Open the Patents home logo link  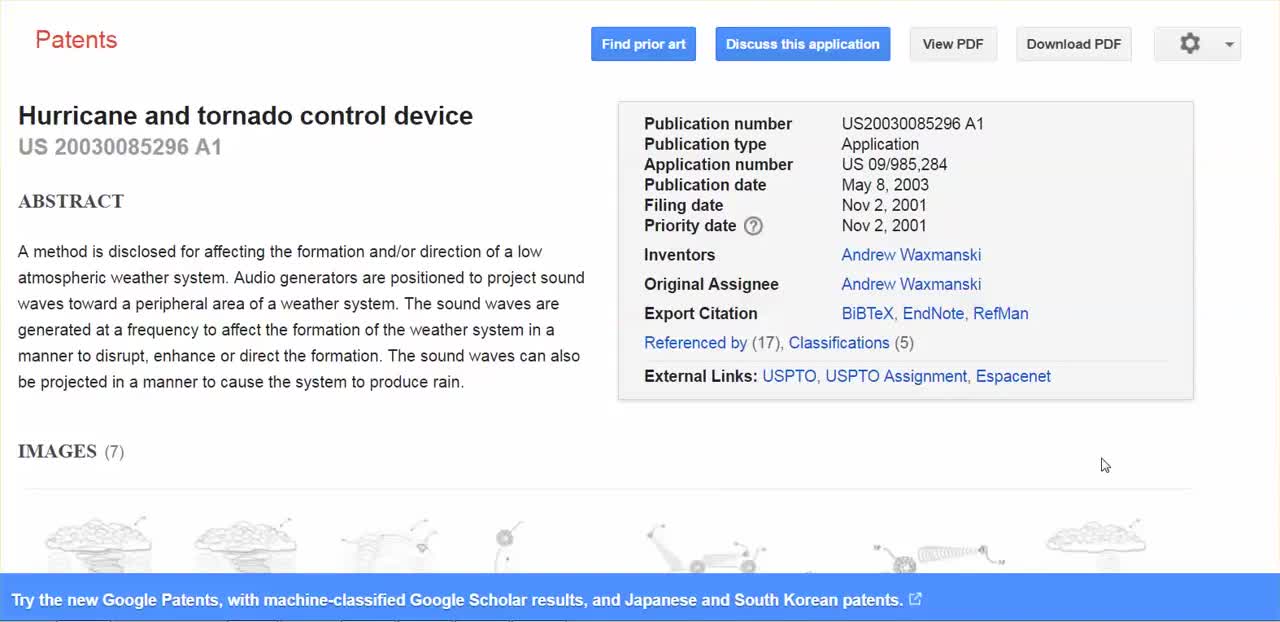[76, 40]
